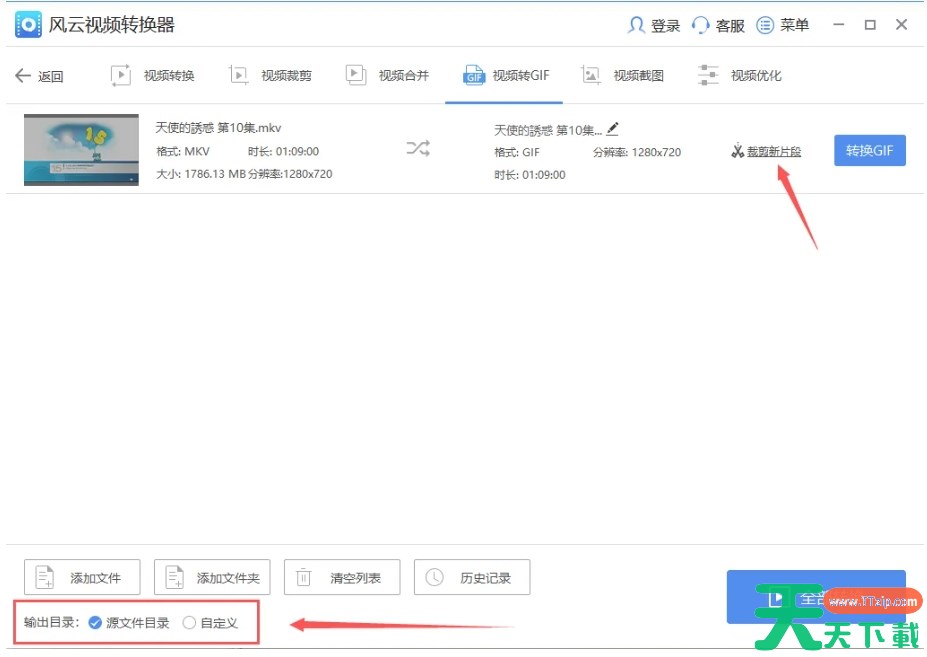This screenshot has width=927, height=657.
Task: Click the clock icon on the 历史记录 button
Action: [x=433, y=576]
